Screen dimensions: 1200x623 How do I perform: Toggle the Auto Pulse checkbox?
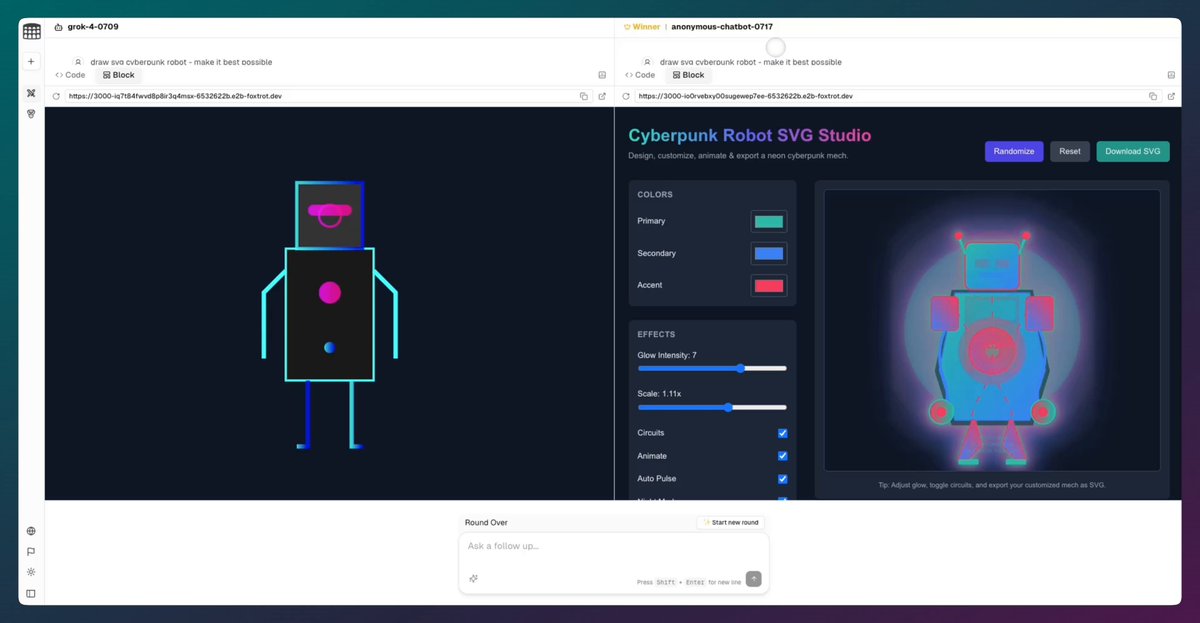click(783, 479)
